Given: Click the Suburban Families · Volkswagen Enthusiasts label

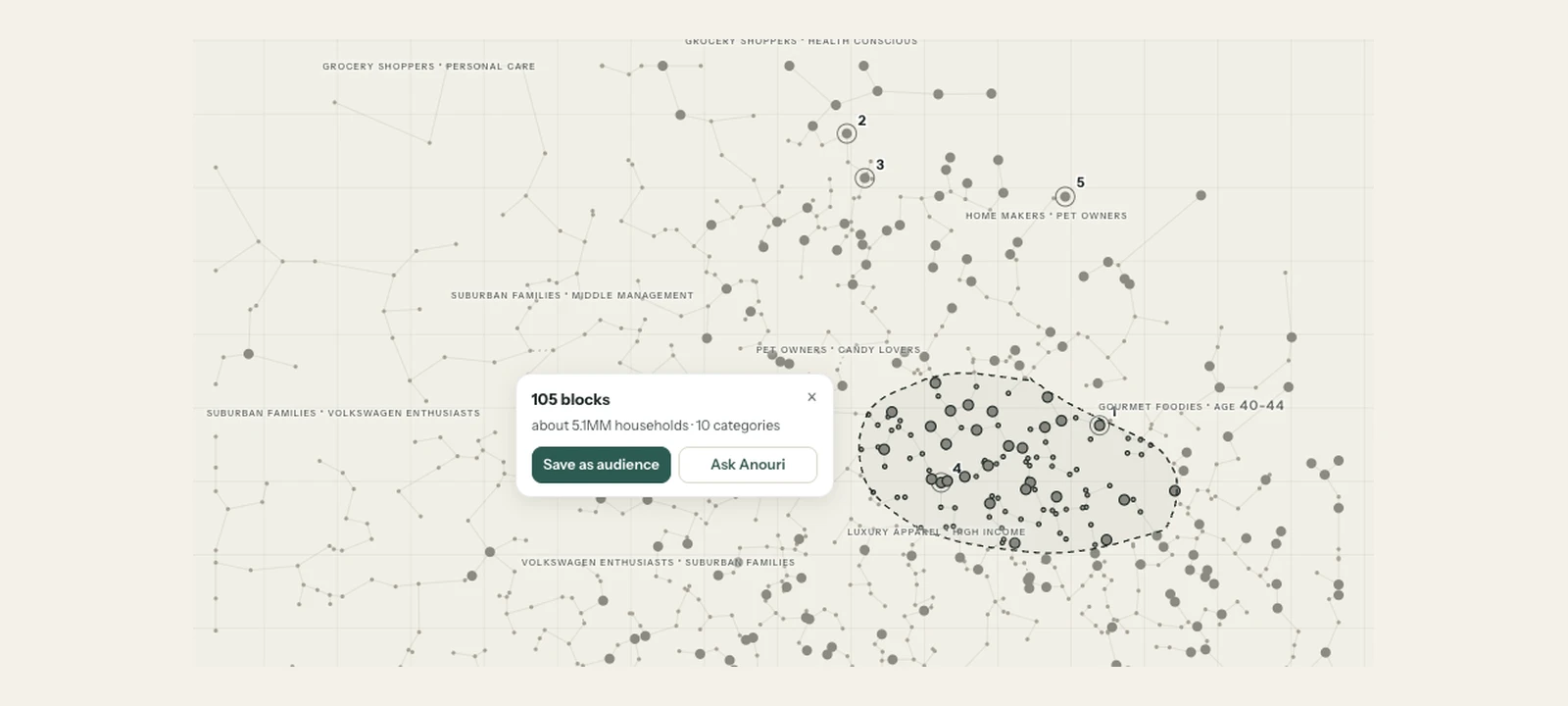Looking at the screenshot, I should (x=343, y=414).
